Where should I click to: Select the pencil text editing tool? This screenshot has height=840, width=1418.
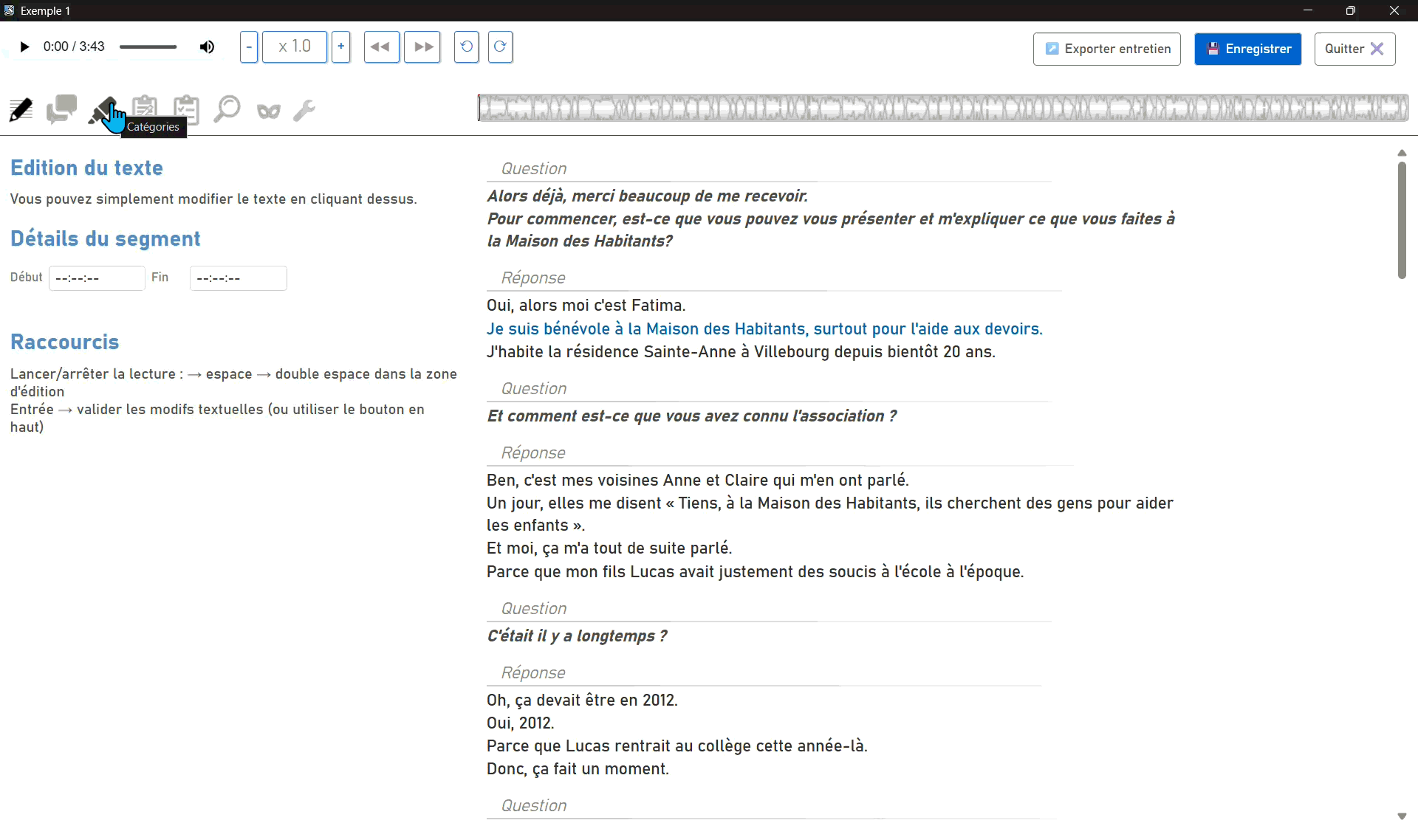point(21,110)
